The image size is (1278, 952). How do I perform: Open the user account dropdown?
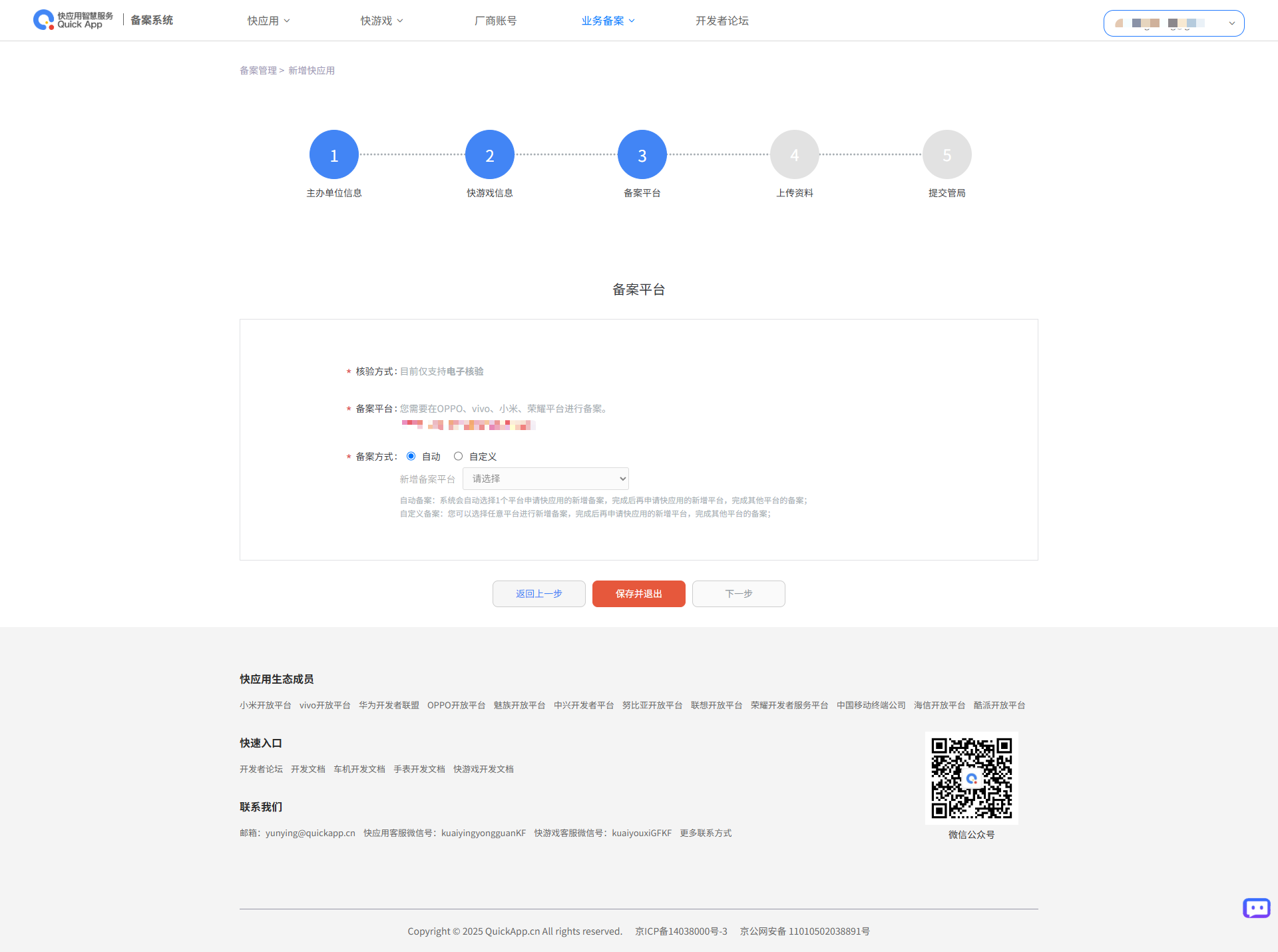point(1173,23)
